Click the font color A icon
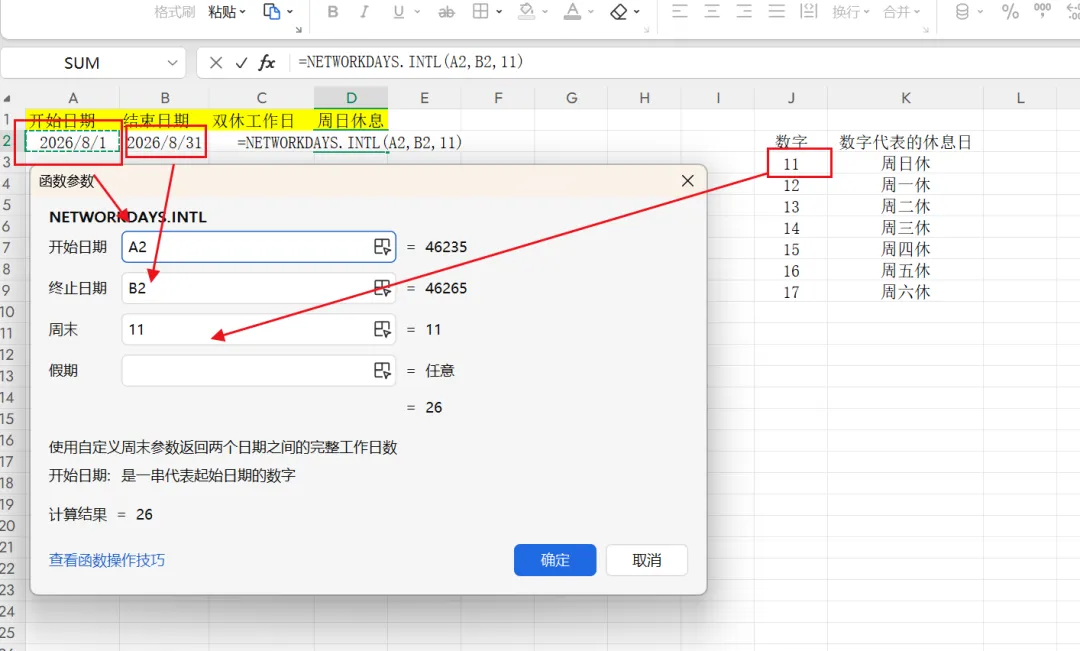The width and height of the screenshot is (1080, 651). (572, 11)
